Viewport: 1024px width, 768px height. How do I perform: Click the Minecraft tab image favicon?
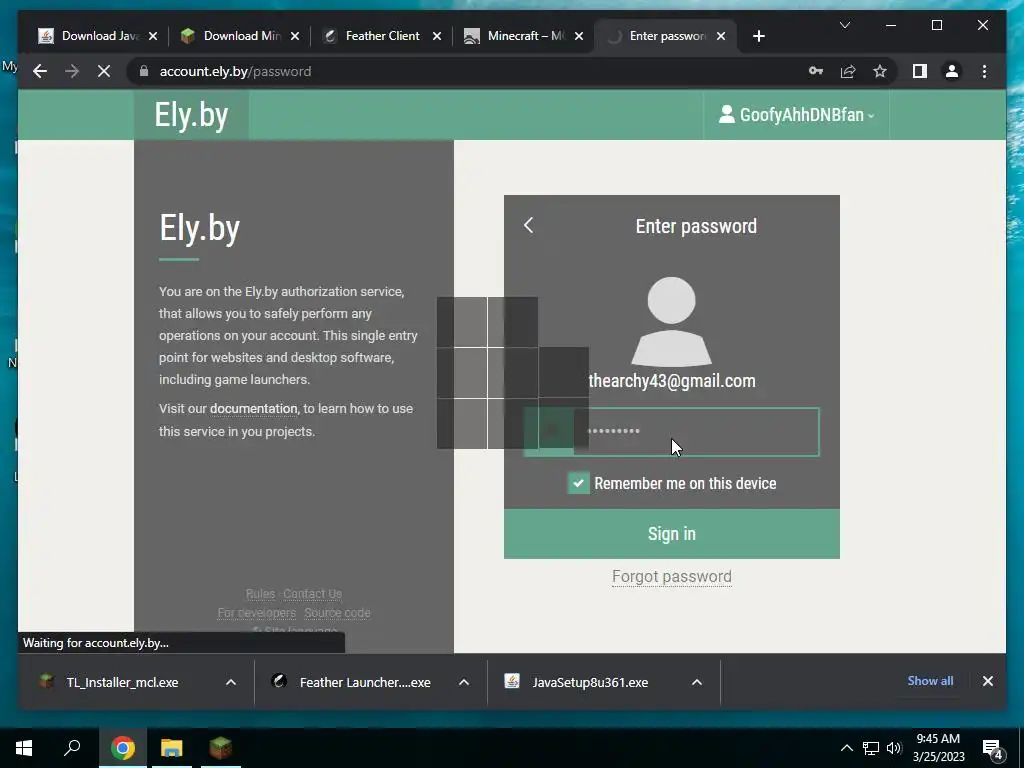pyautogui.click(x=472, y=36)
